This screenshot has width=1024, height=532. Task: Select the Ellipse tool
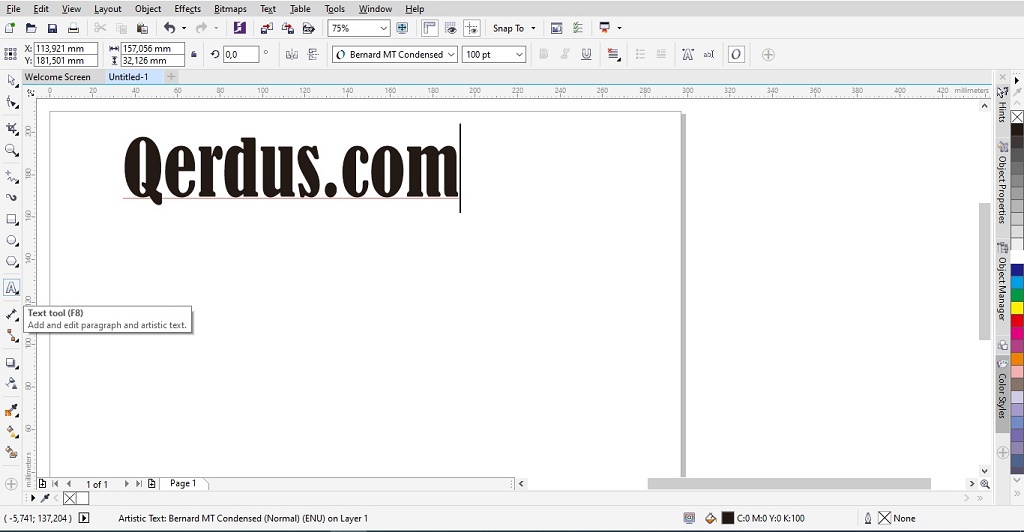[x=11, y=240]
